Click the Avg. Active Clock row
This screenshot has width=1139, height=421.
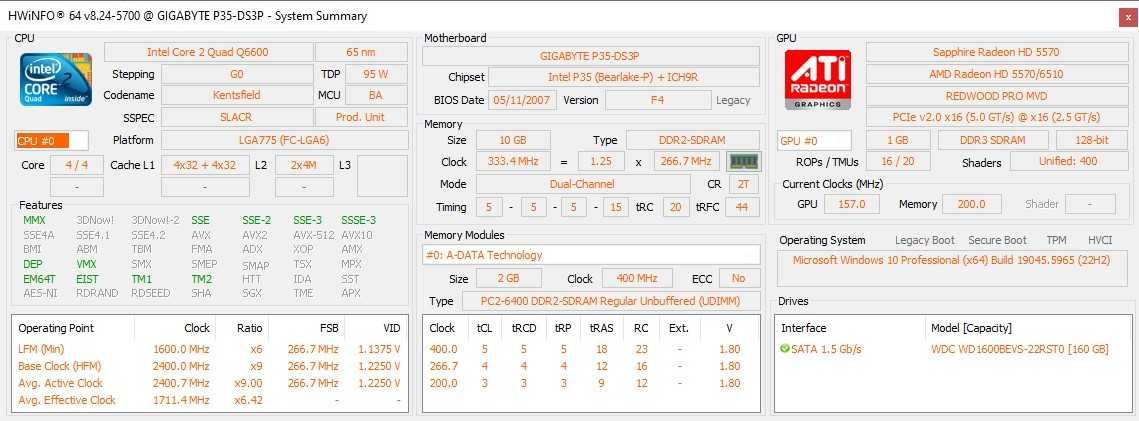coord(210,383)
